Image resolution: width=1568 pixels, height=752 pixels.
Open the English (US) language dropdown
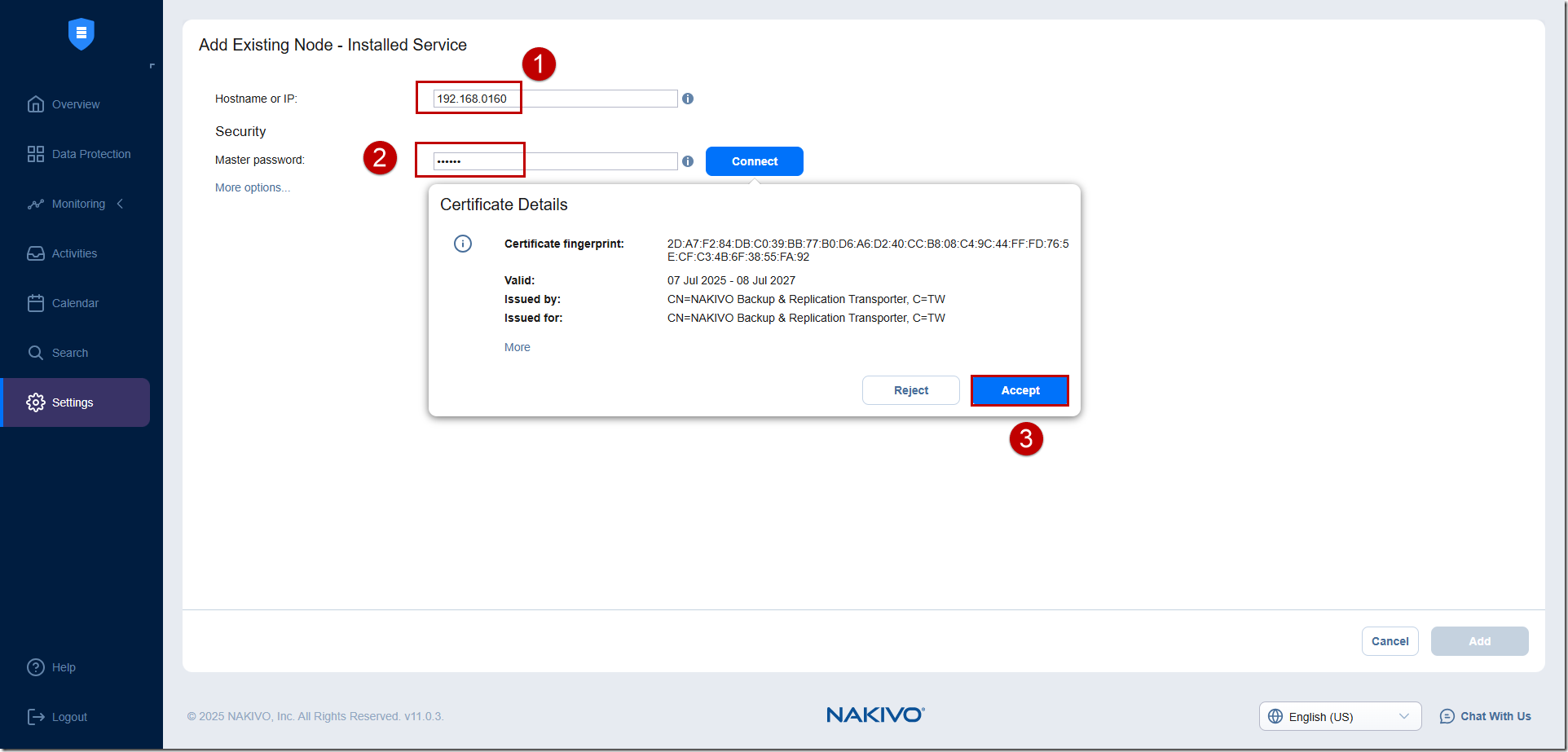1341,716
